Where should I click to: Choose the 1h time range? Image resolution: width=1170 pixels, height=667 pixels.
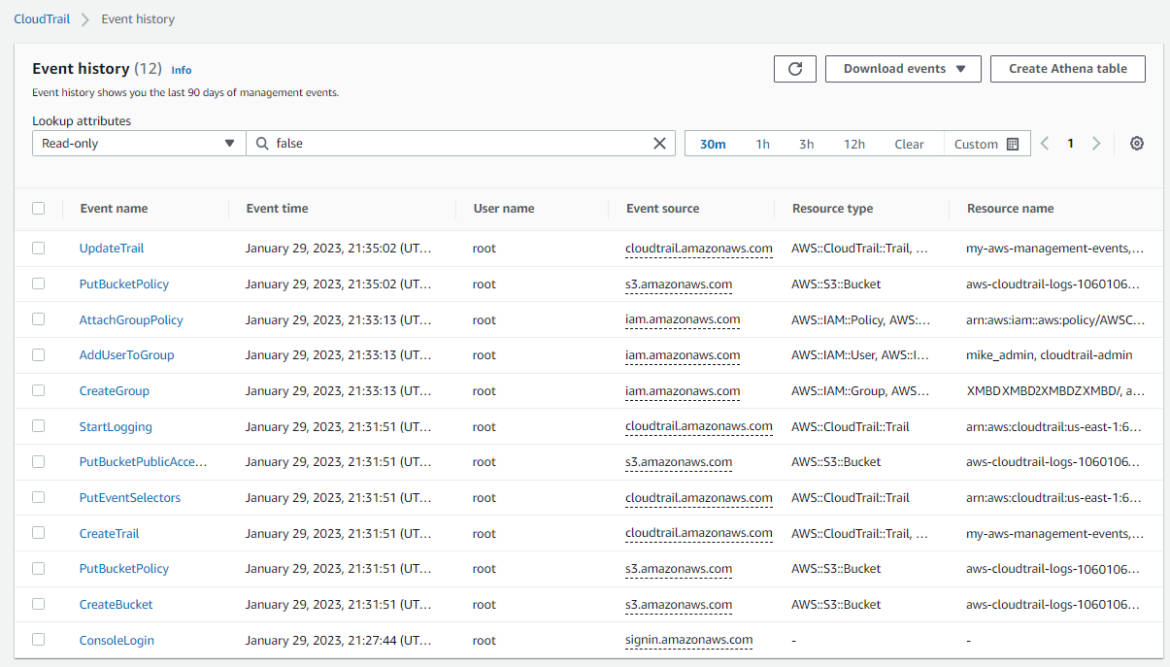click(x=763, y=144)
